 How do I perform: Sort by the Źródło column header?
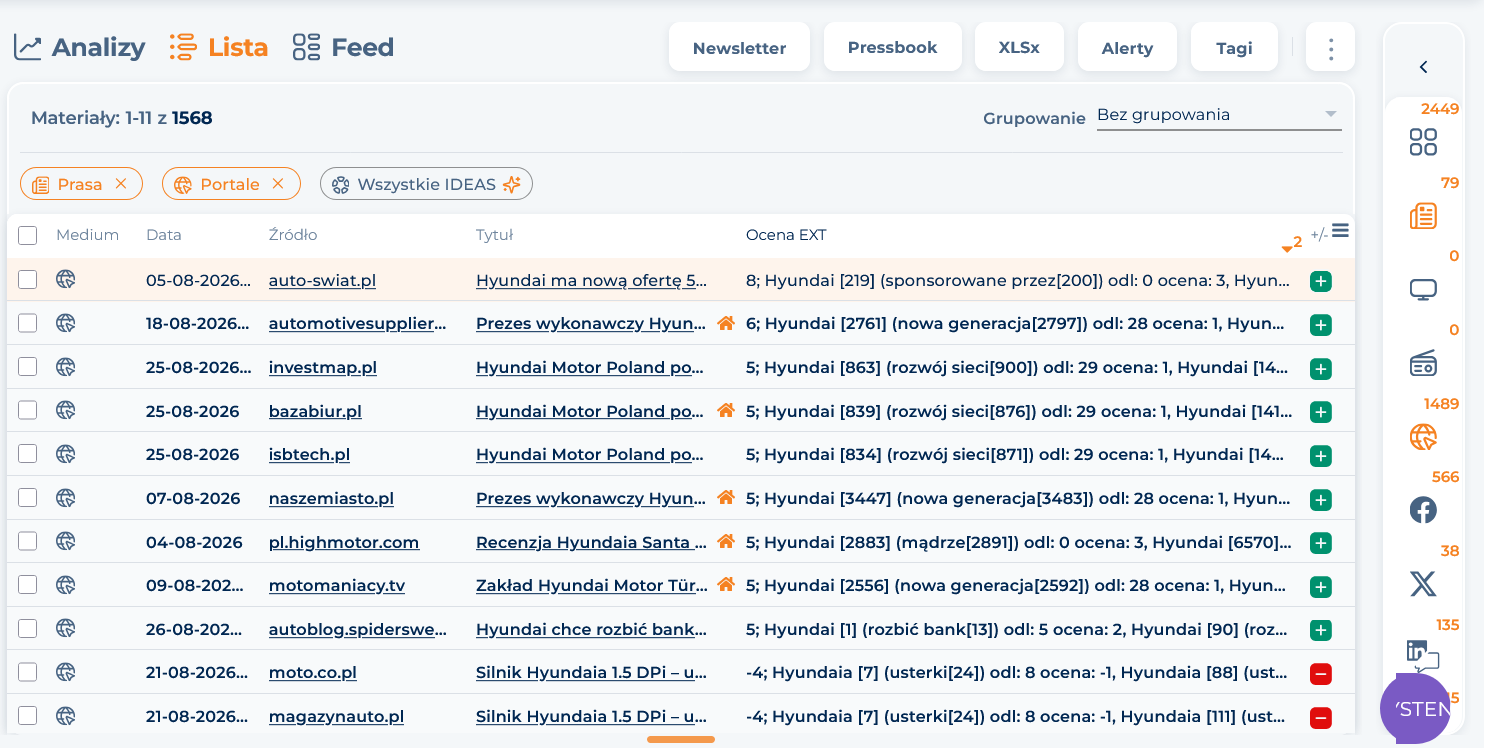(293, 235)
